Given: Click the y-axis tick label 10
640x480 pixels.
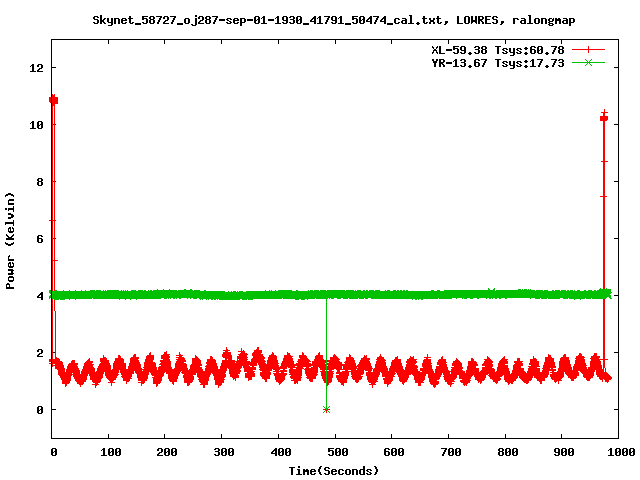Looking at the screenshot, I should coord(36,125).
